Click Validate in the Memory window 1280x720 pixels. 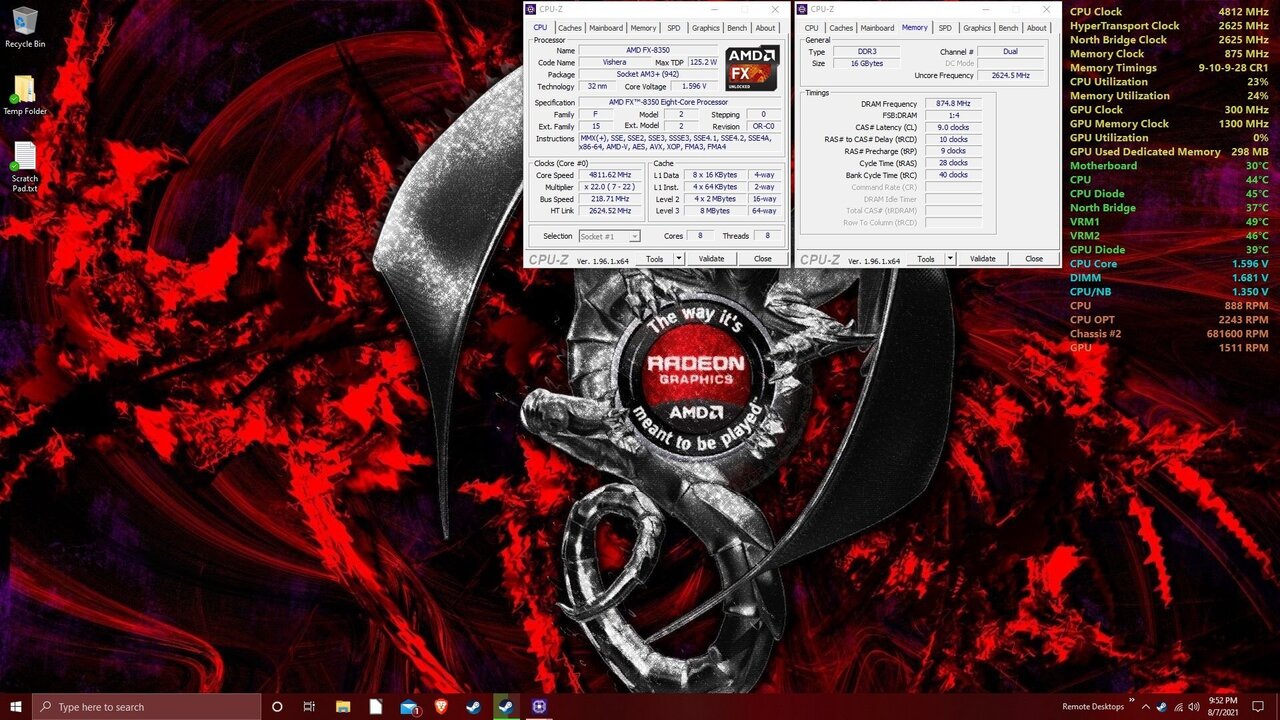coord(982,258)
